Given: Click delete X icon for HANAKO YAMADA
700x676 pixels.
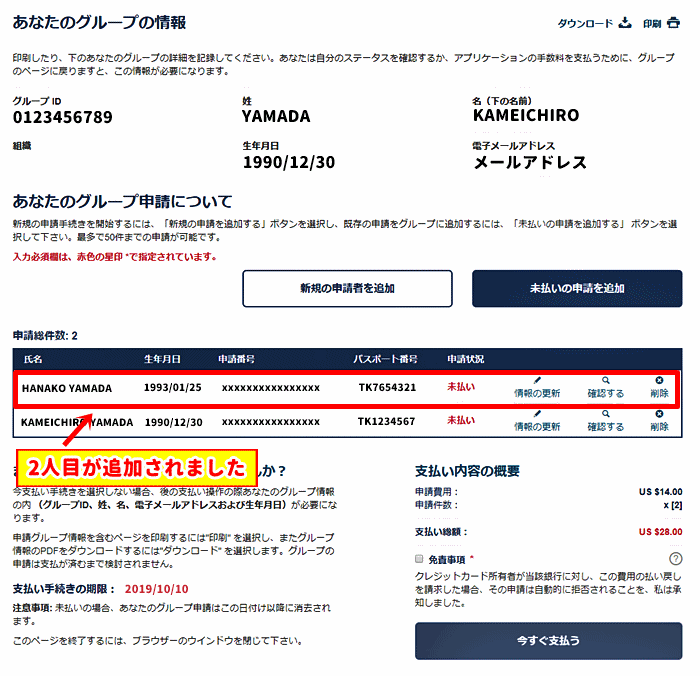Looking at the screenshot, I should pyautogui.click(x=659, y=381).
